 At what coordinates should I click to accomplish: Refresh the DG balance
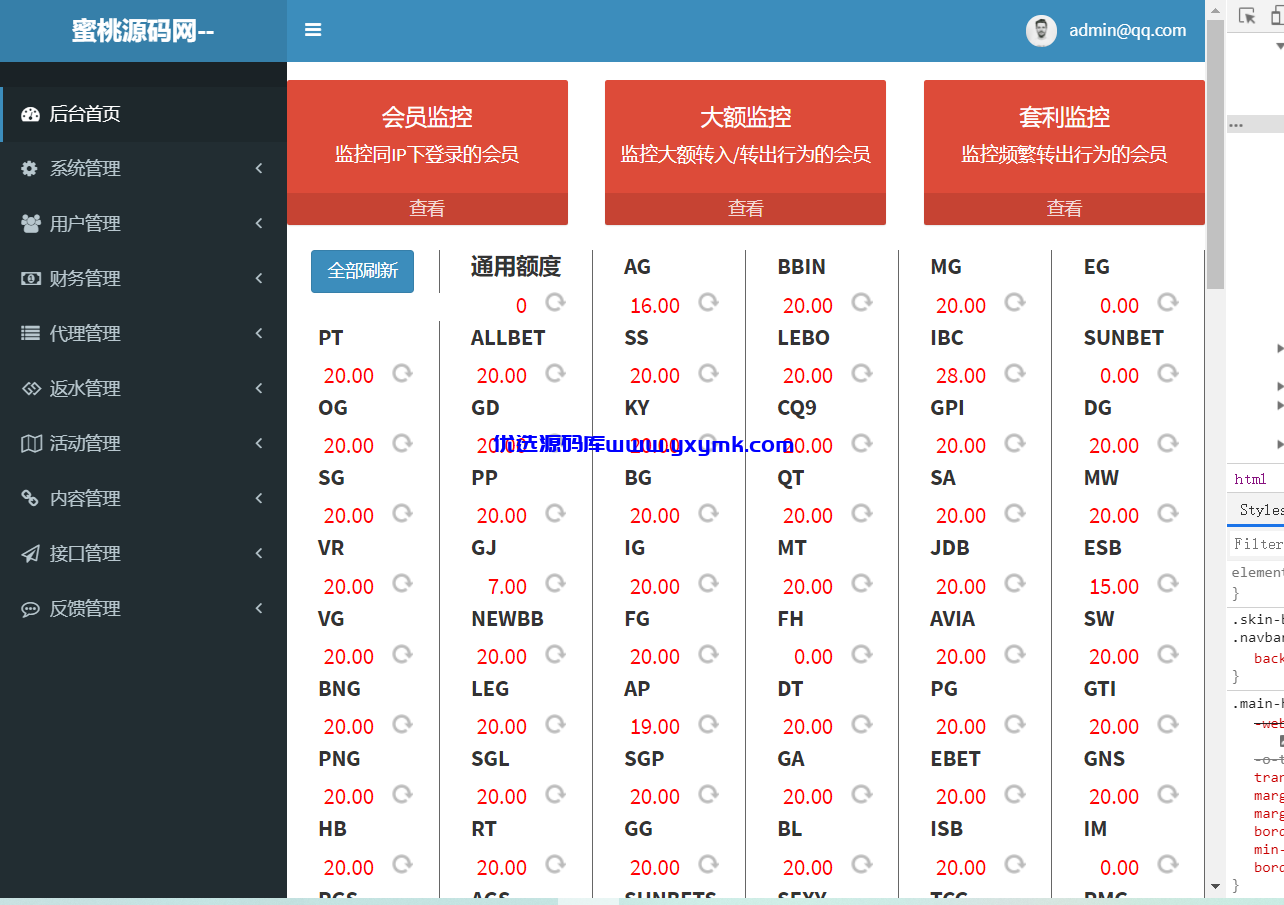pyautogui.click(x=1167, y=443)
